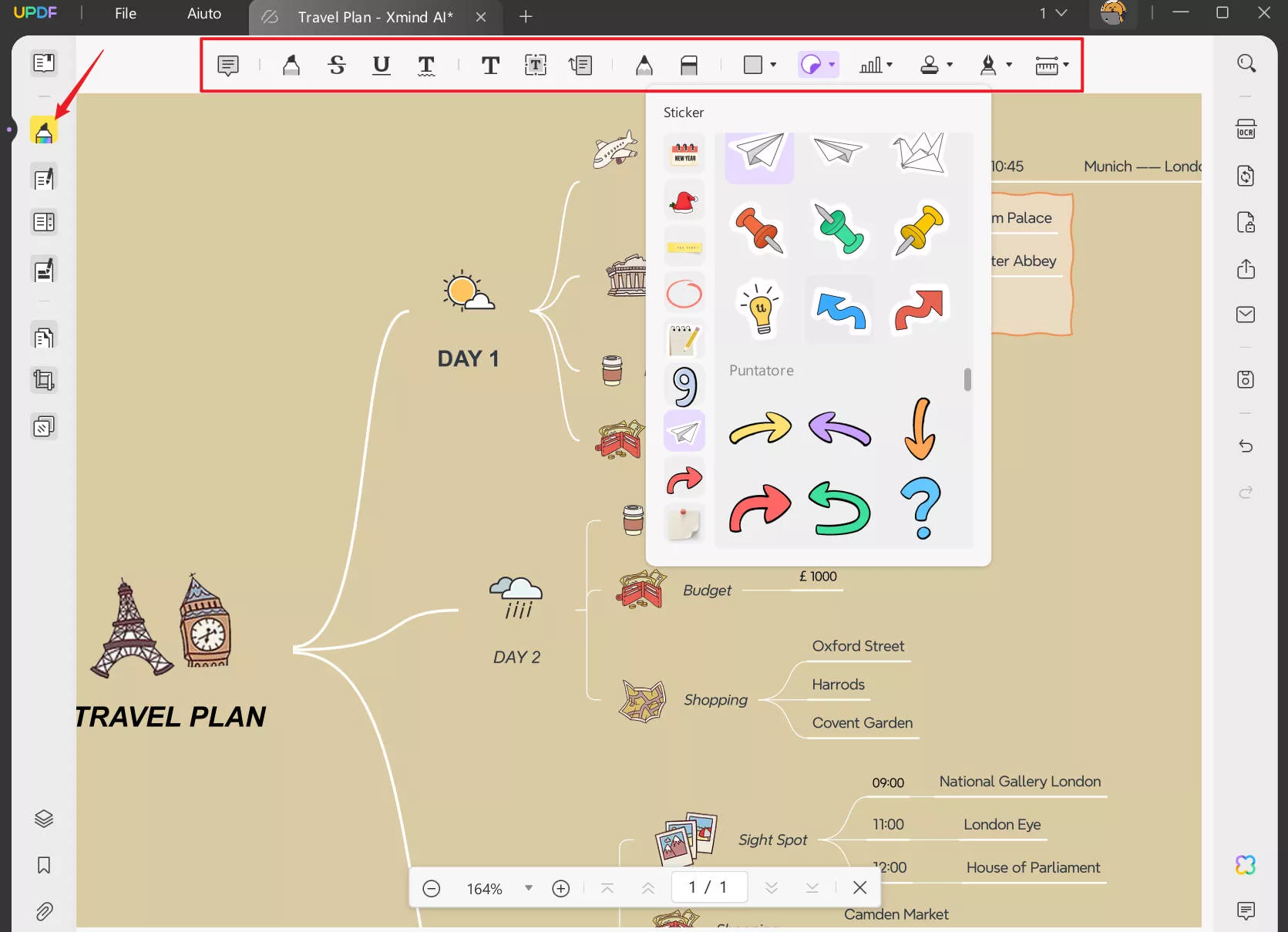Open the File menu
The height and width of the screenshot is (932, 1288).
pos(126,14)
